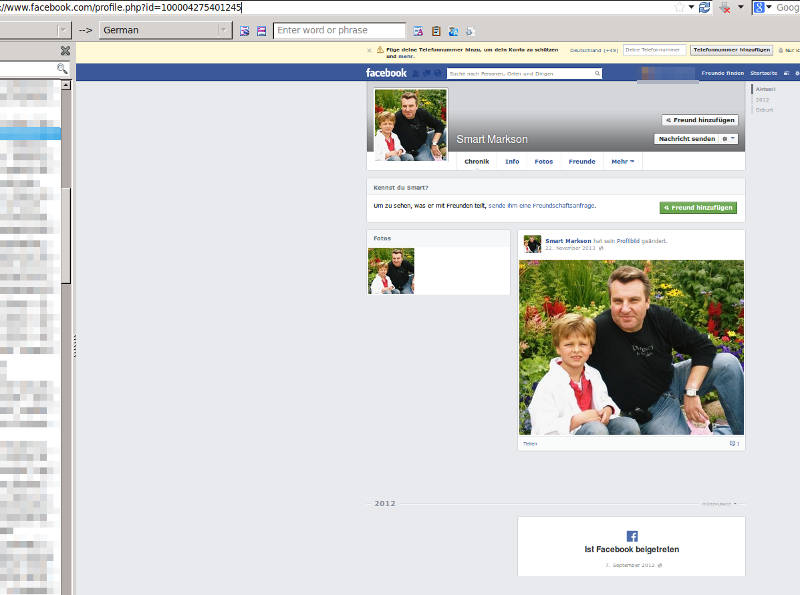Click the Teilen link under the photo
This screenshot has width=800, height=595.
pos(530,444)
